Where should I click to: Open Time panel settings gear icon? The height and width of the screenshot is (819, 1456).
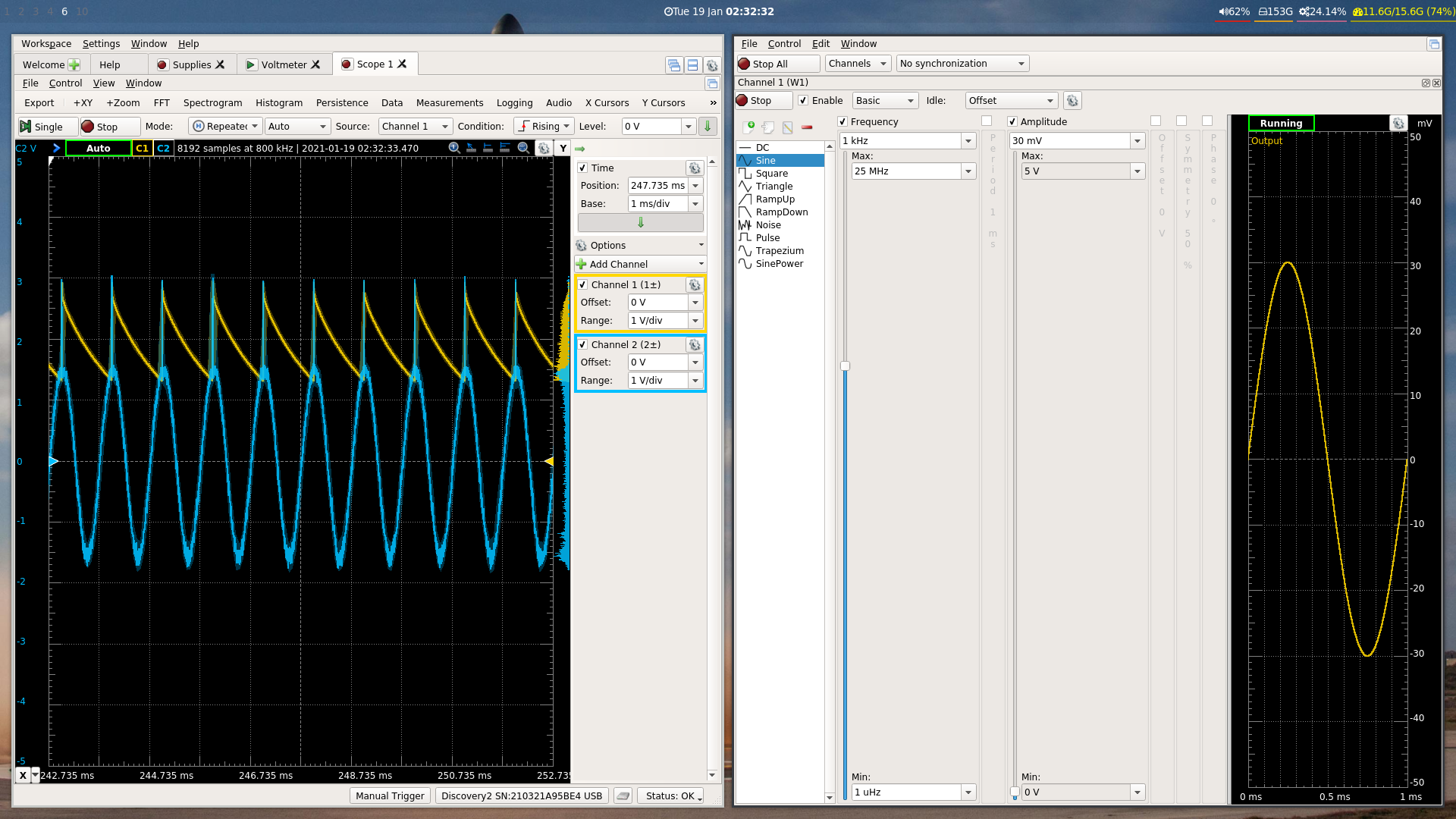pyautogui.click(x=694, y=168)
